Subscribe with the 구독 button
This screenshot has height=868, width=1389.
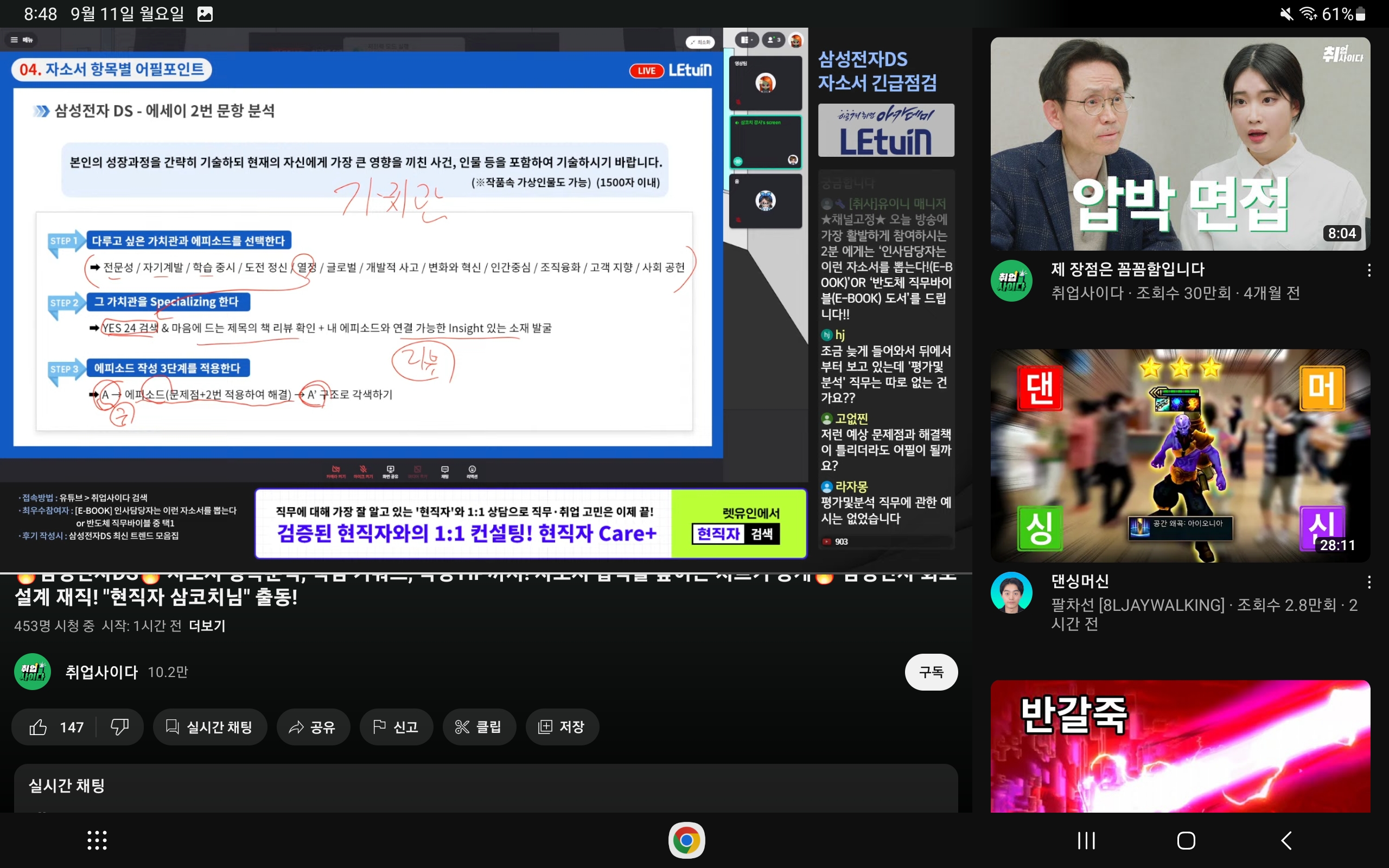click(931, 672)
